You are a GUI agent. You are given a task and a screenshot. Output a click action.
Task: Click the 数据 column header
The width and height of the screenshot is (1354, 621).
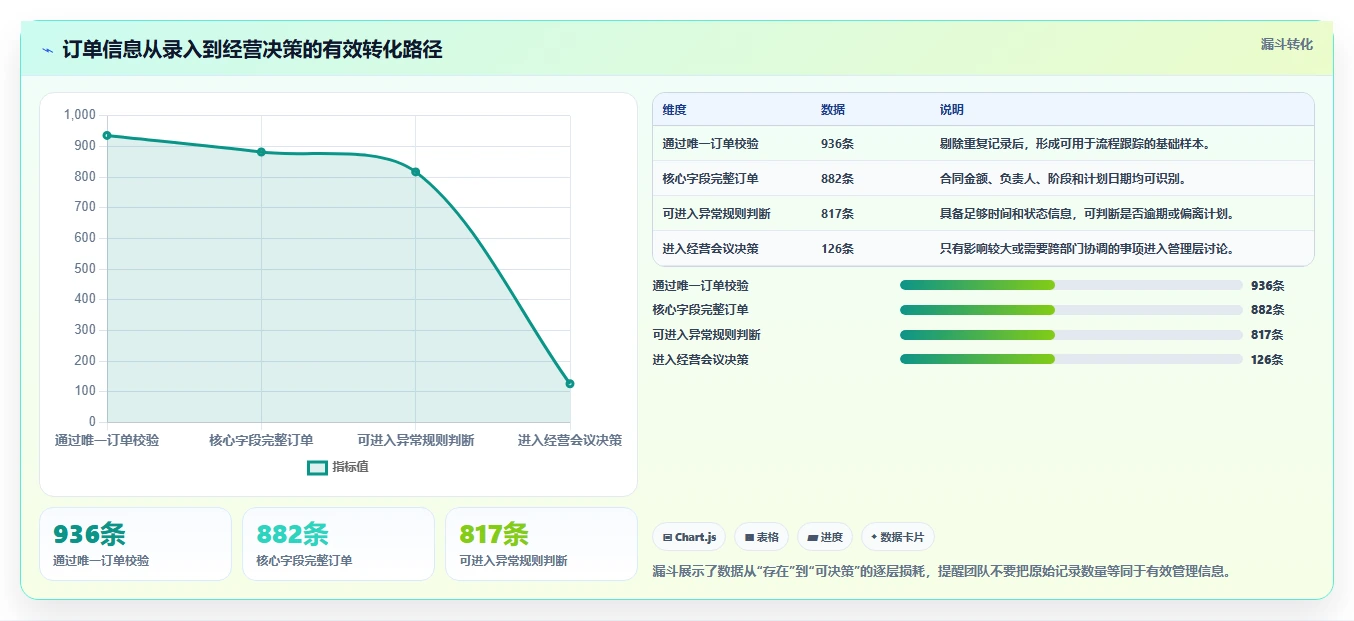(x=833, y=110)
